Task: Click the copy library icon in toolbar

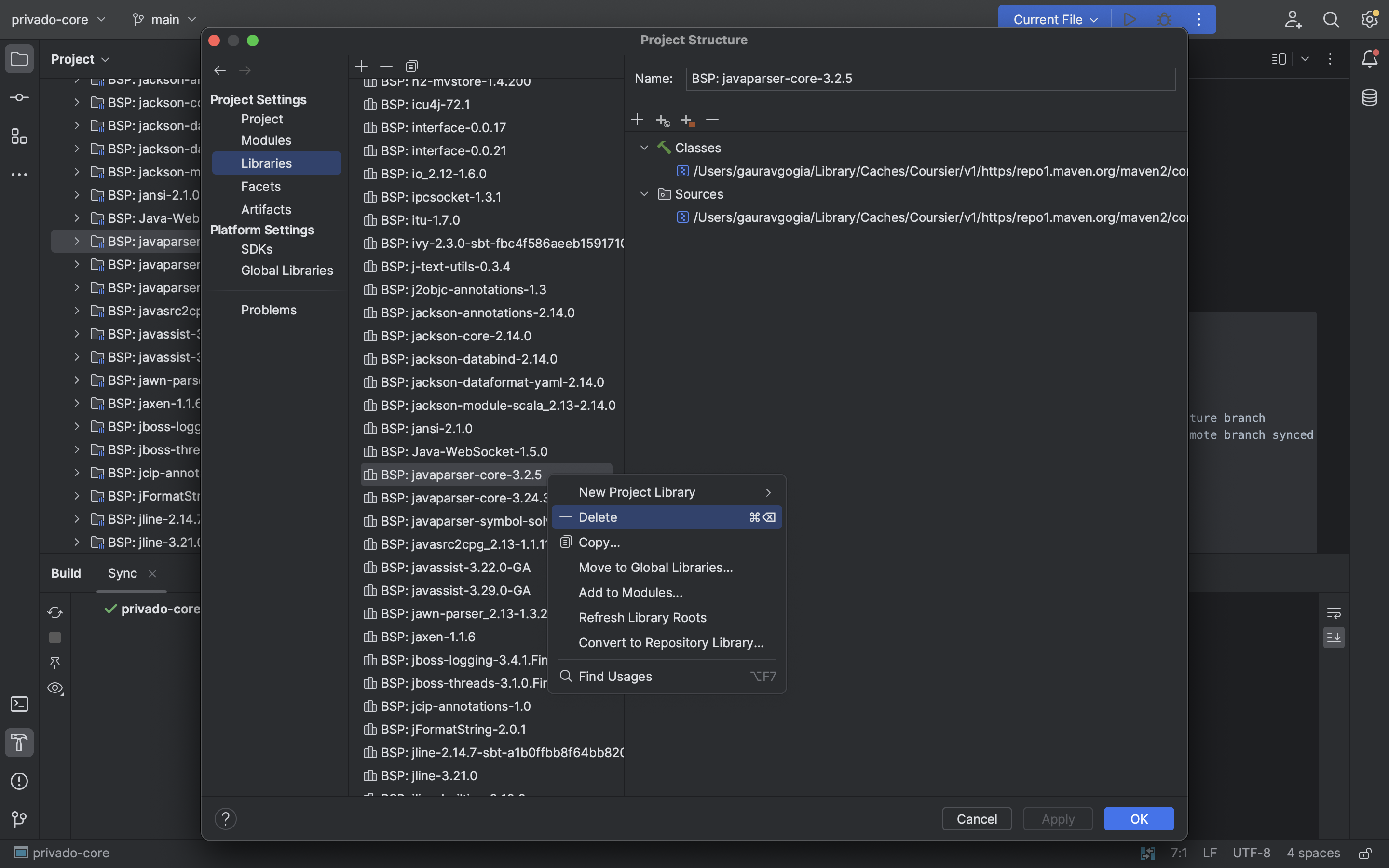Action: coord(411,66)
